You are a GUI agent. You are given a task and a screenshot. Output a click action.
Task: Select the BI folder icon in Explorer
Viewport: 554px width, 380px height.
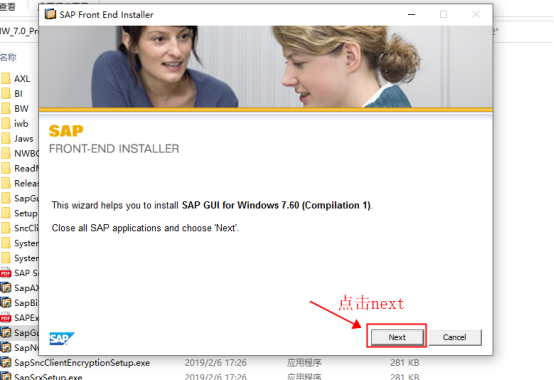pos(6,93)
